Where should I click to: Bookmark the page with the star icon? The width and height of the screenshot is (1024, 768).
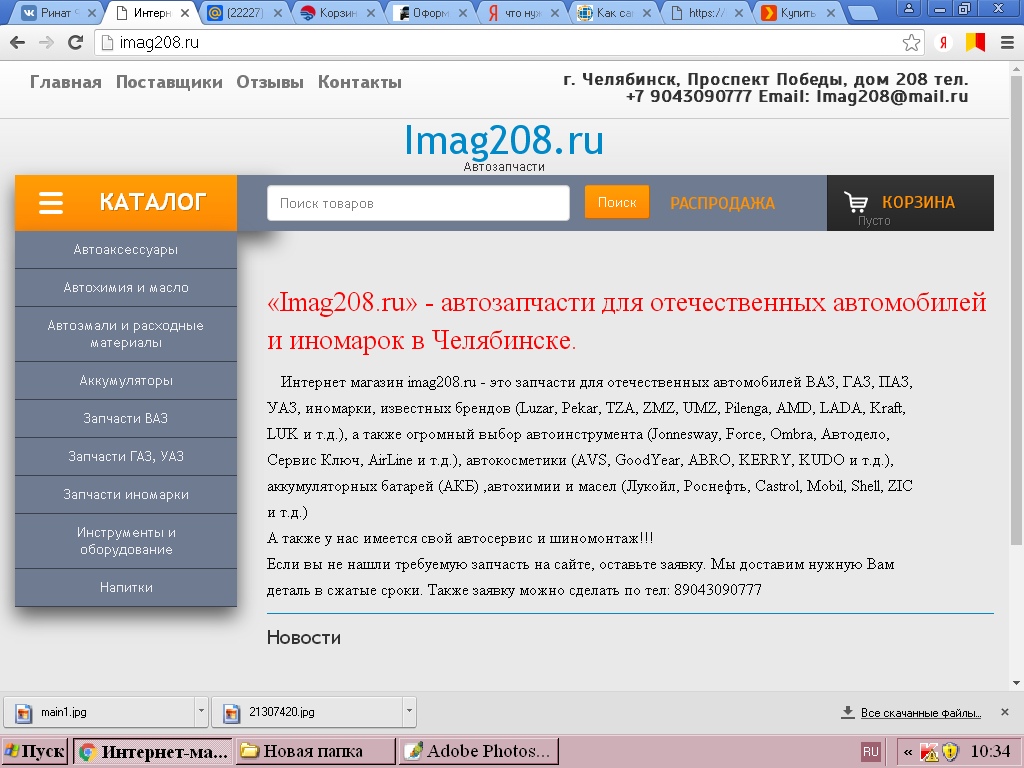point(911,43)
